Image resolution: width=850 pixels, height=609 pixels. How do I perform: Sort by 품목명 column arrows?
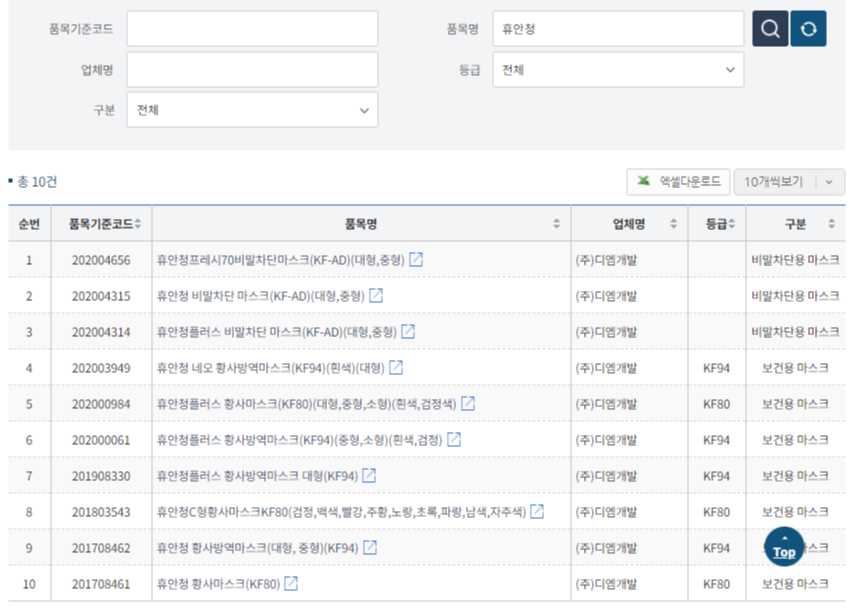556,223
